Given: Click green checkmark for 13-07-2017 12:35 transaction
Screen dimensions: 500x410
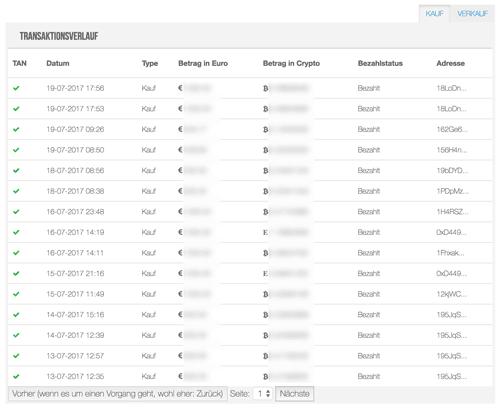Looking at the screenshot, I should pos(16,376).
